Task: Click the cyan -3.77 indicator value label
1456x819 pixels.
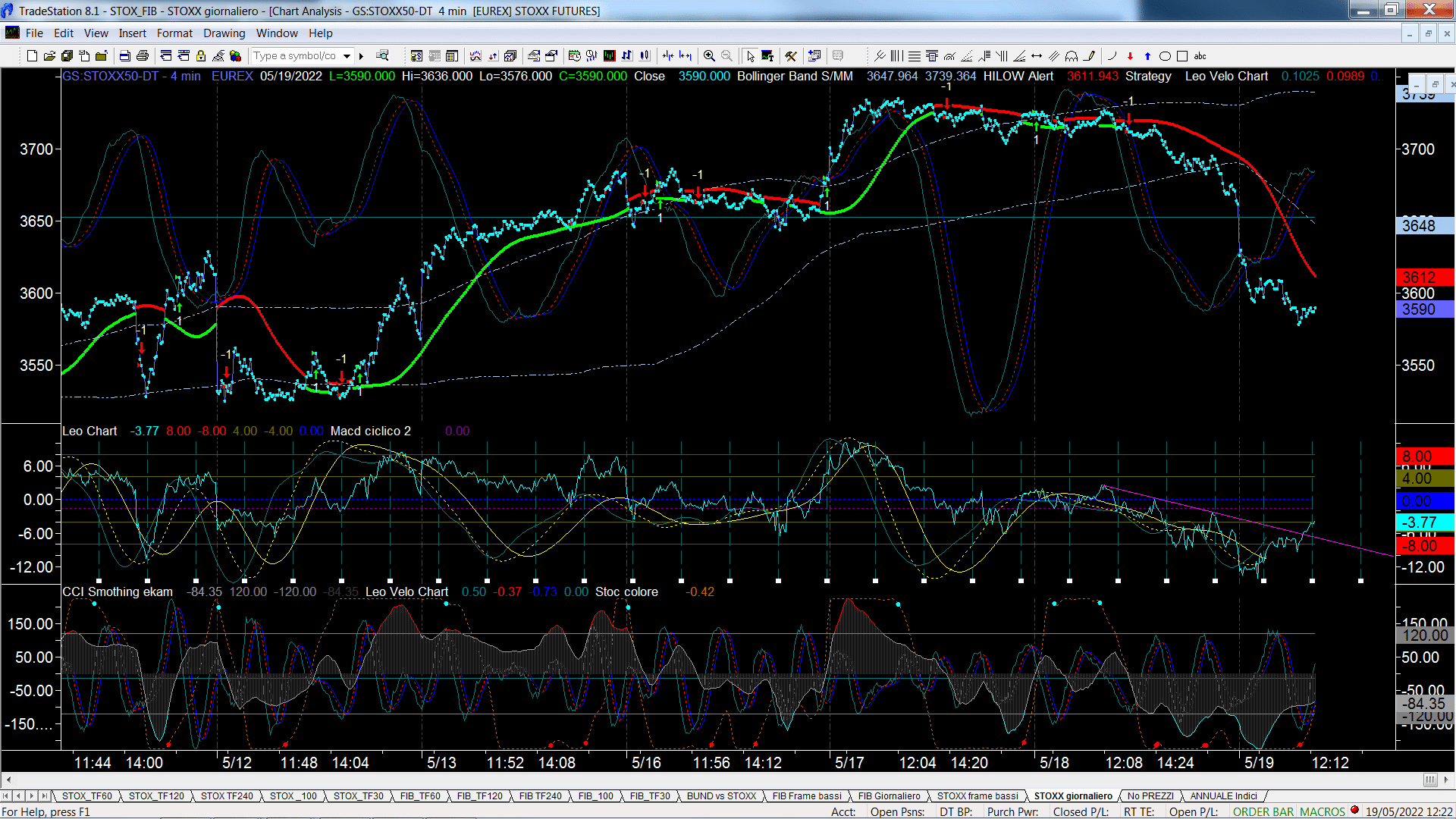Action: (1425, 522)
